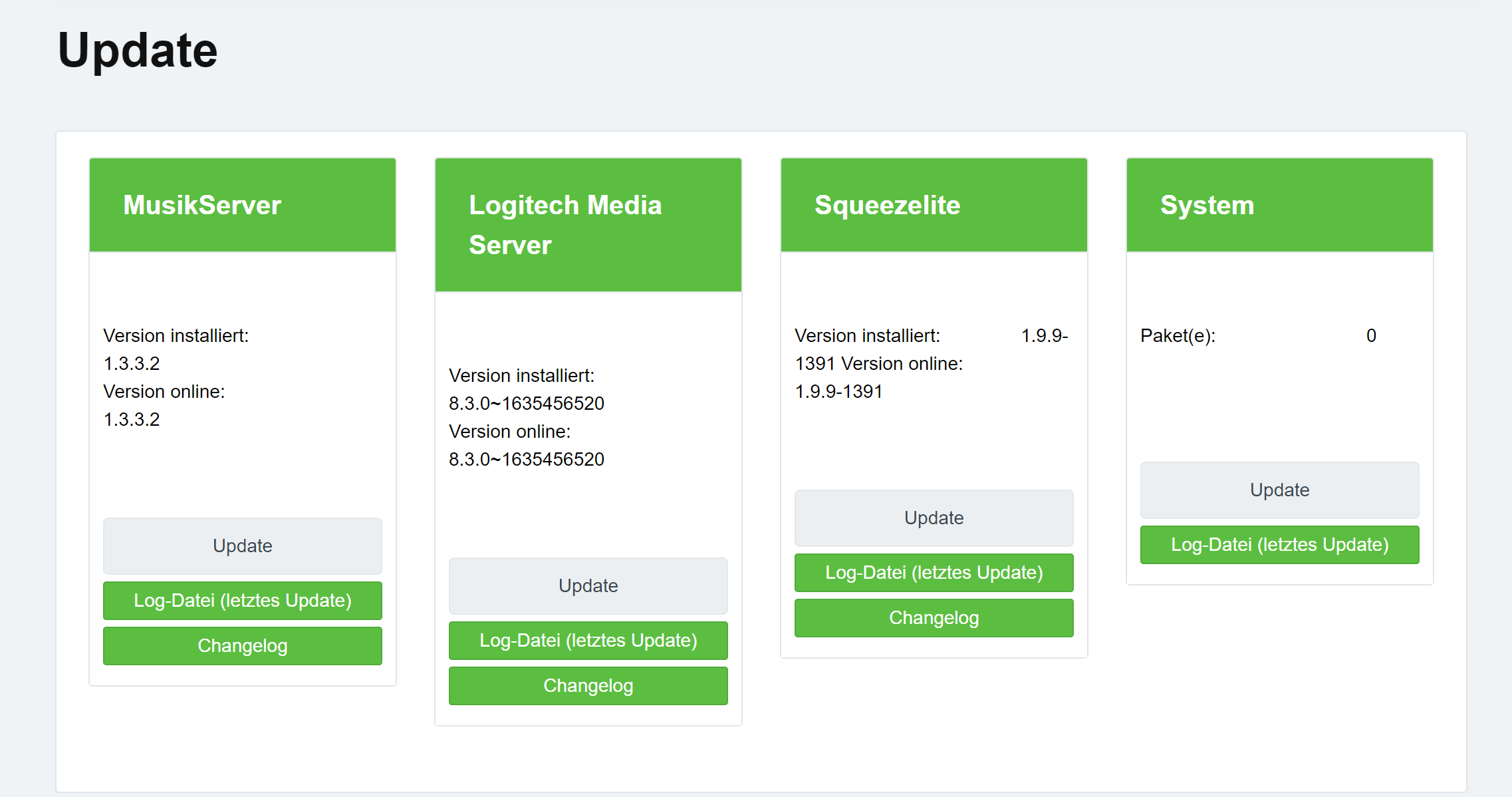Open MusikServer Log-Datei (letztes Update)
1512x797 pixels.
pos(242,600)
